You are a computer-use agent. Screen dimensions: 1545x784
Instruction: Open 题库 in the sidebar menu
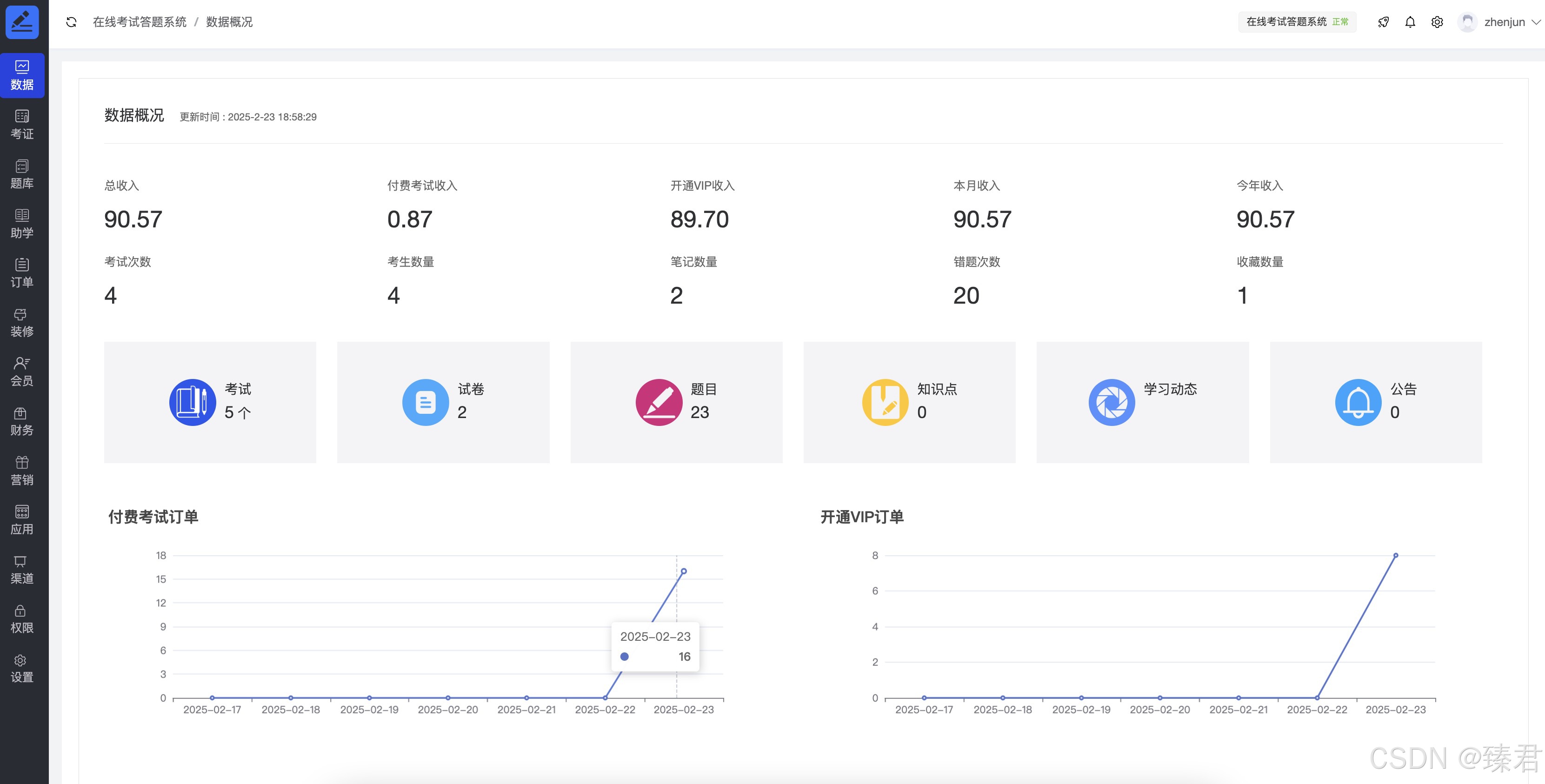(22, 174)
